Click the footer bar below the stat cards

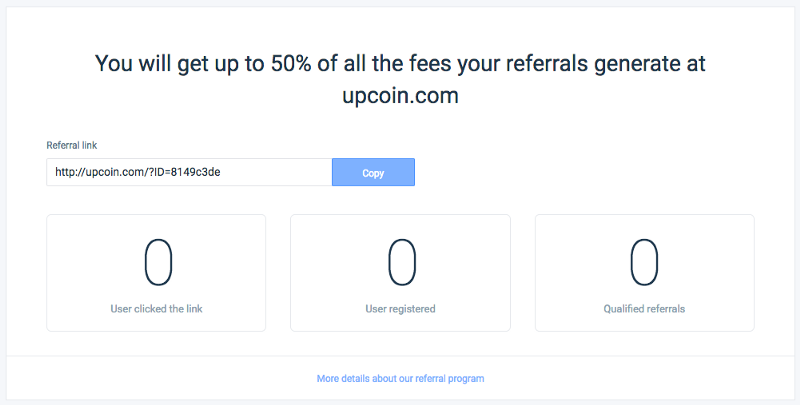point(400,377)
